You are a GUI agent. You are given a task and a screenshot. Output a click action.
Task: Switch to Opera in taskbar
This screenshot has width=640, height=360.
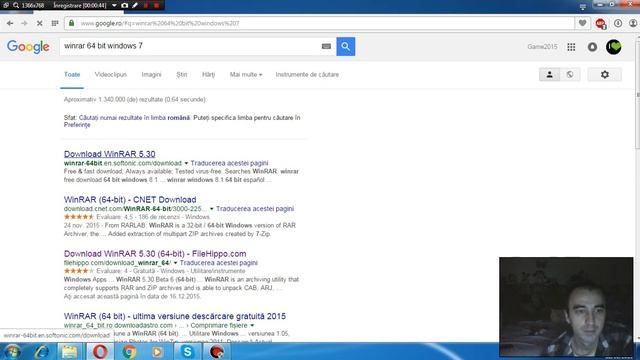click(100, 352)
